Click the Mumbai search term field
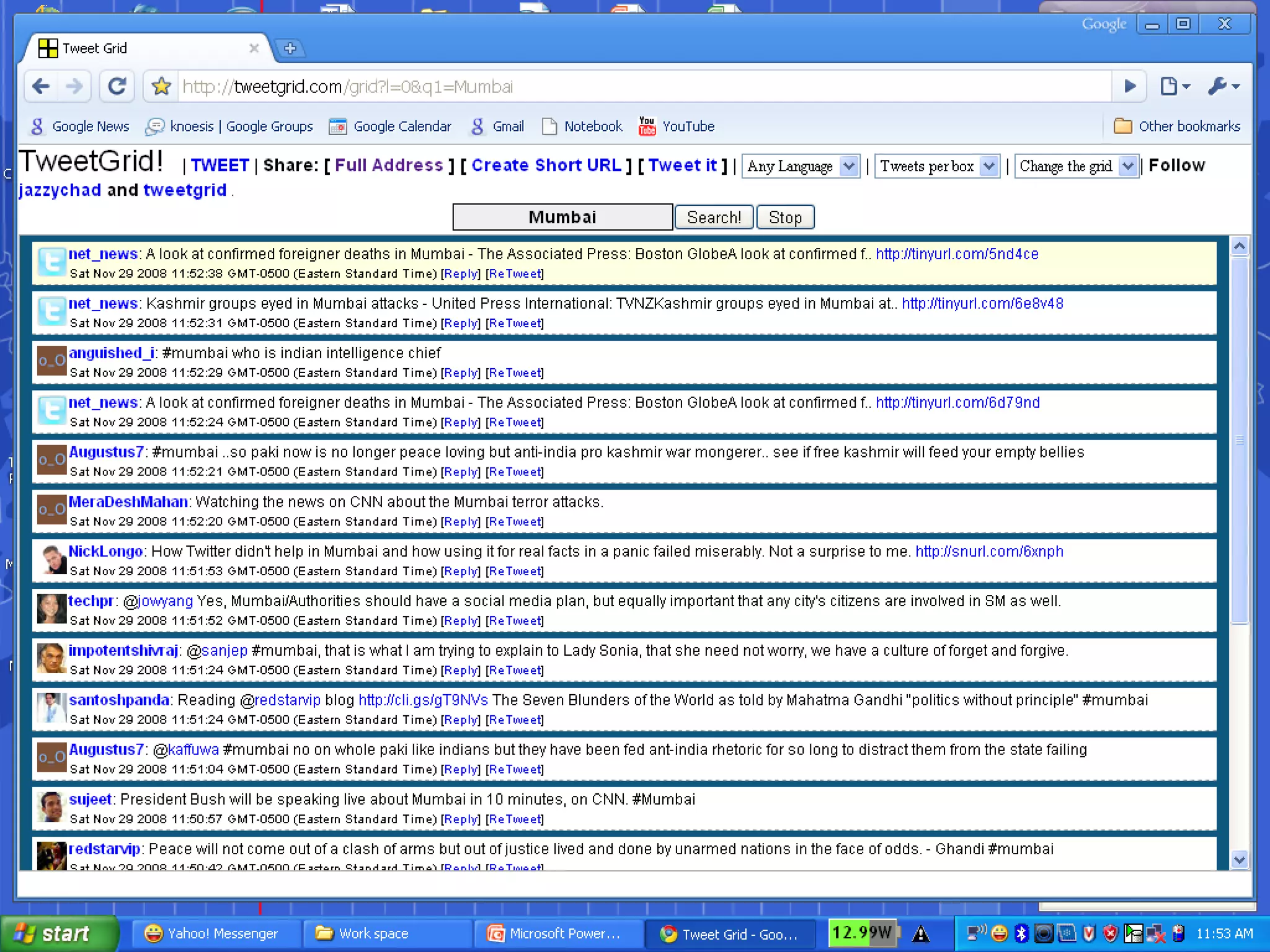1270x952 pixels. (562, 217)
